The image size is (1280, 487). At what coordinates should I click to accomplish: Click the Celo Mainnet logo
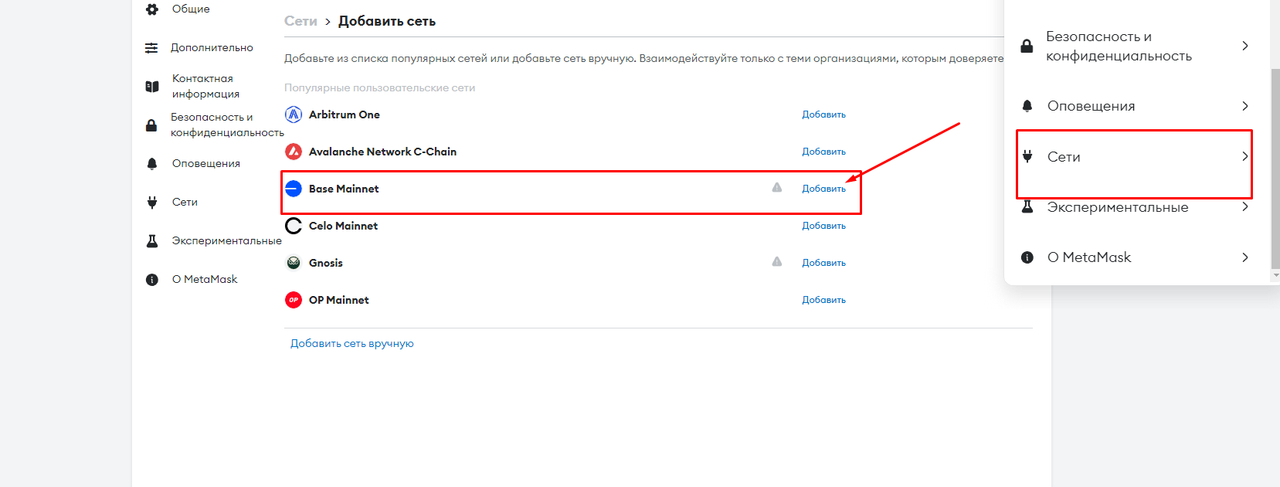point(293,226)
